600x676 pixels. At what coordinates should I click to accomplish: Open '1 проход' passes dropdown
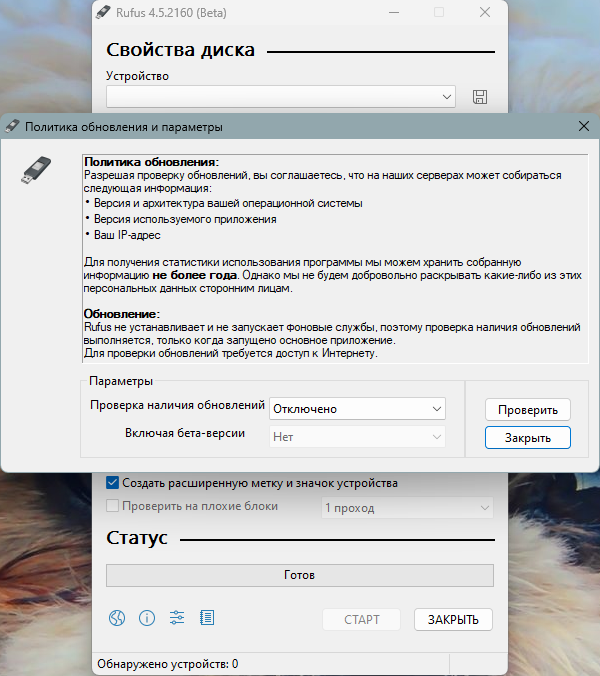point(407,508)
